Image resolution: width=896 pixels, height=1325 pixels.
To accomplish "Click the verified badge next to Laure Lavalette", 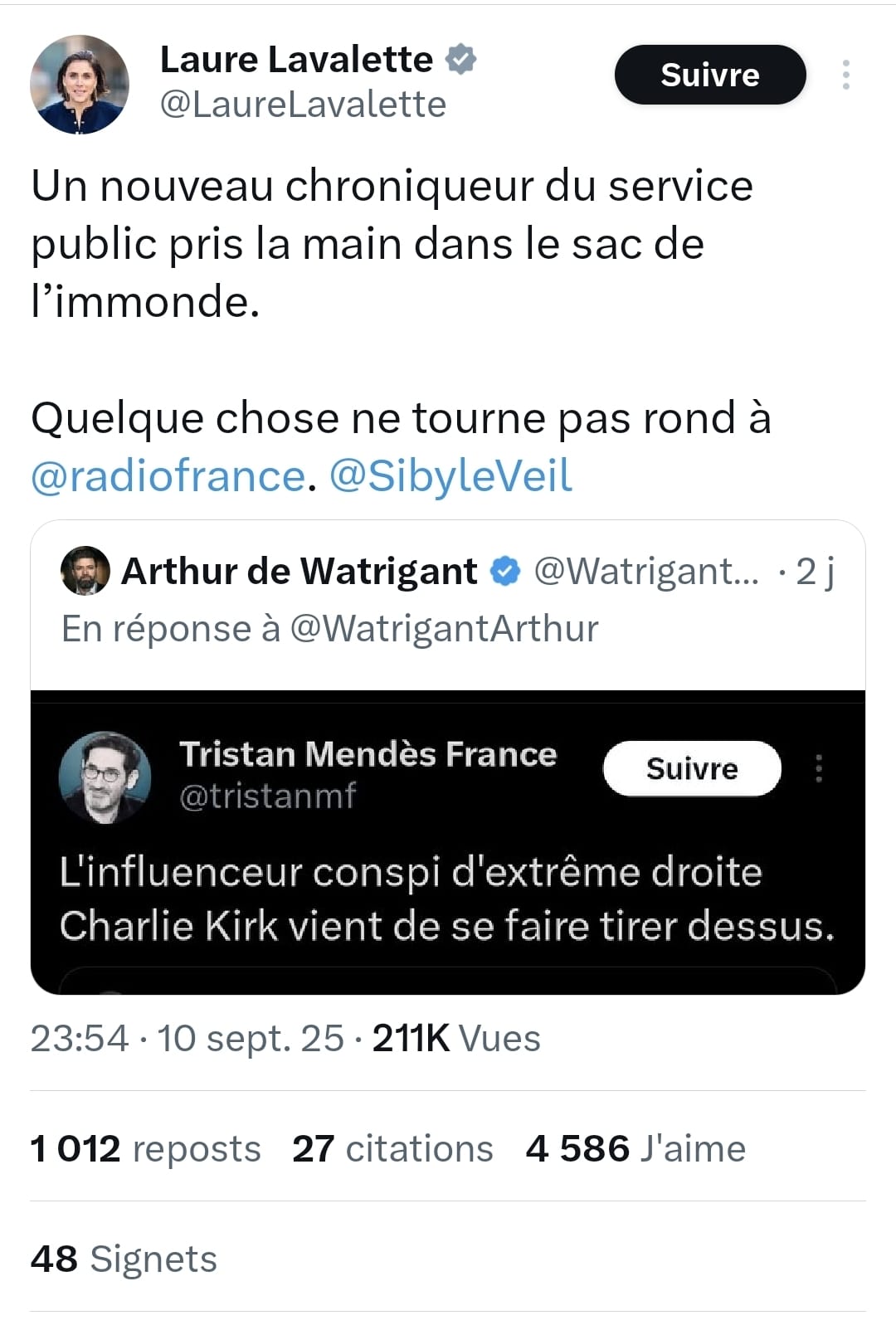I will (461, 60).
